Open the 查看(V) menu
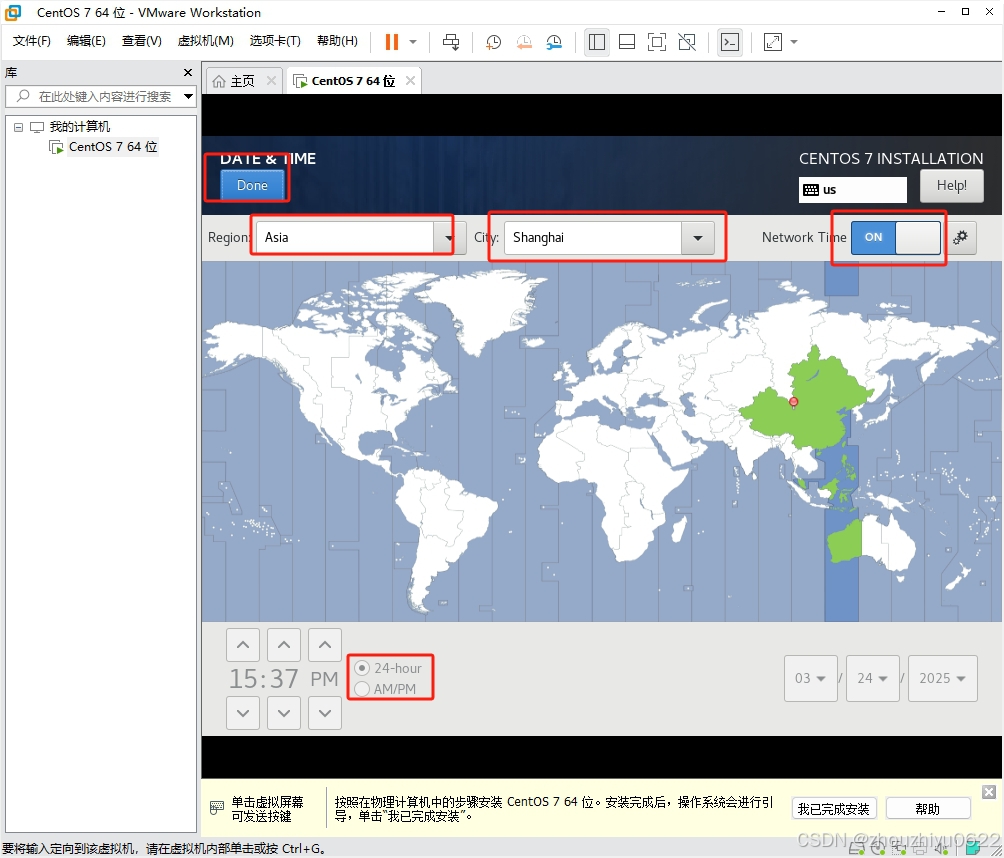The image size is (1004, 858). pyautogui.click(x=142, y=41)
